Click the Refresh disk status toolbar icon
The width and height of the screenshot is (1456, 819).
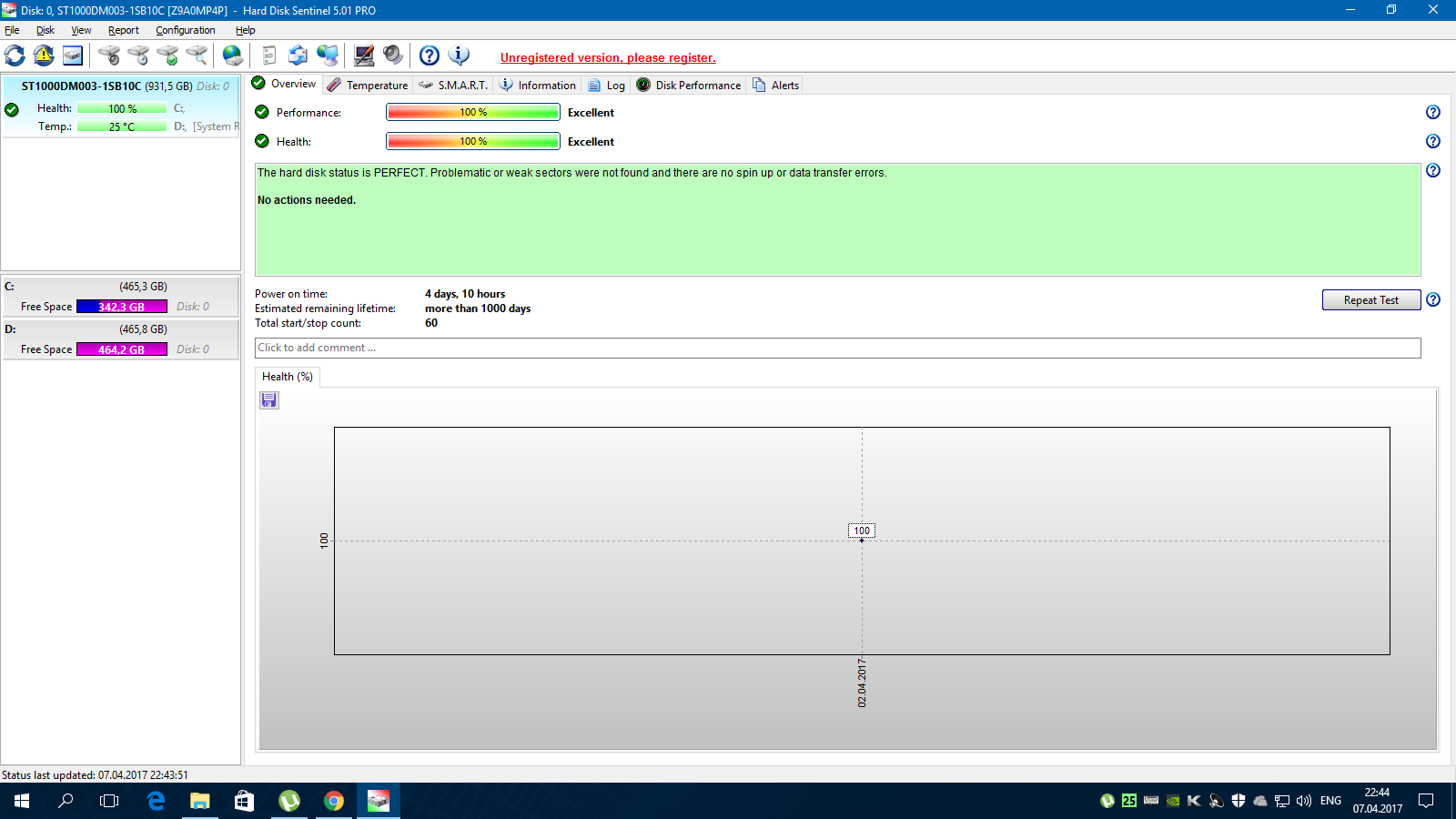click(15, 56)
